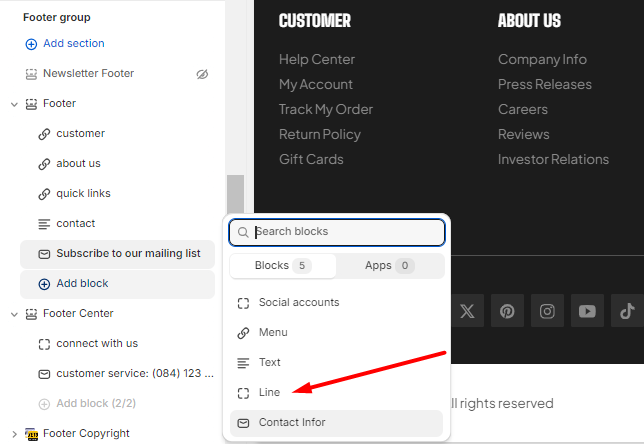The width and height of the screenshot is (644, 444).
Task: Open the YouTube social icon
Action: (x=587, y=311)
